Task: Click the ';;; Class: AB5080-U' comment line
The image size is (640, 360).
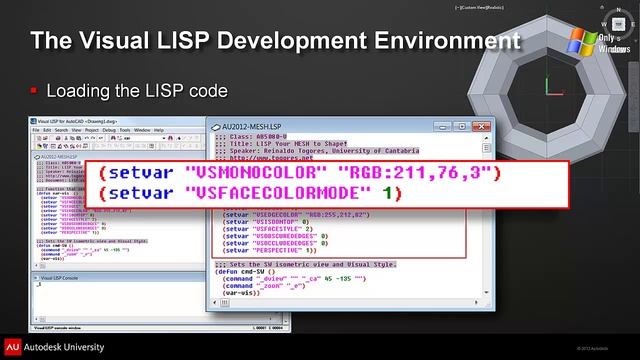Action: pos(251,137)
